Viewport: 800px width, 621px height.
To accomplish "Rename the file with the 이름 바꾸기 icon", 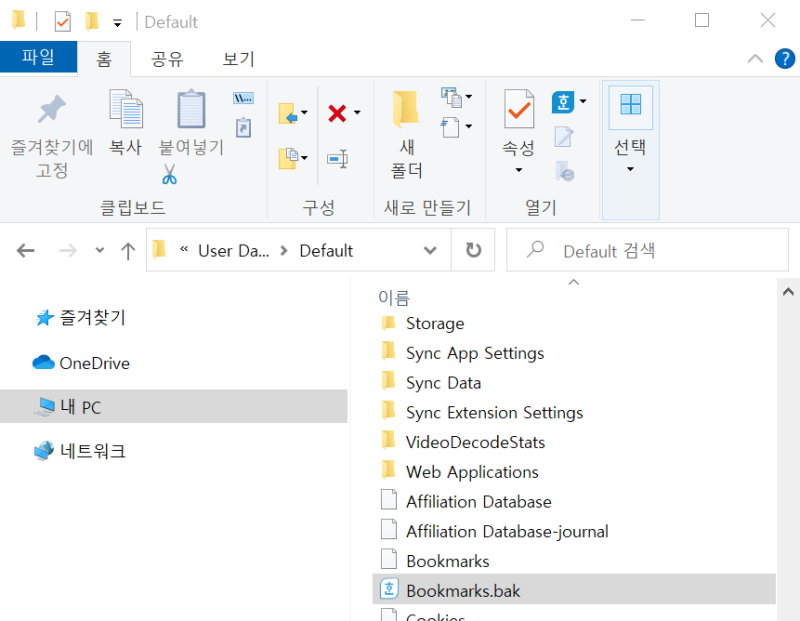I will (338, 157).
